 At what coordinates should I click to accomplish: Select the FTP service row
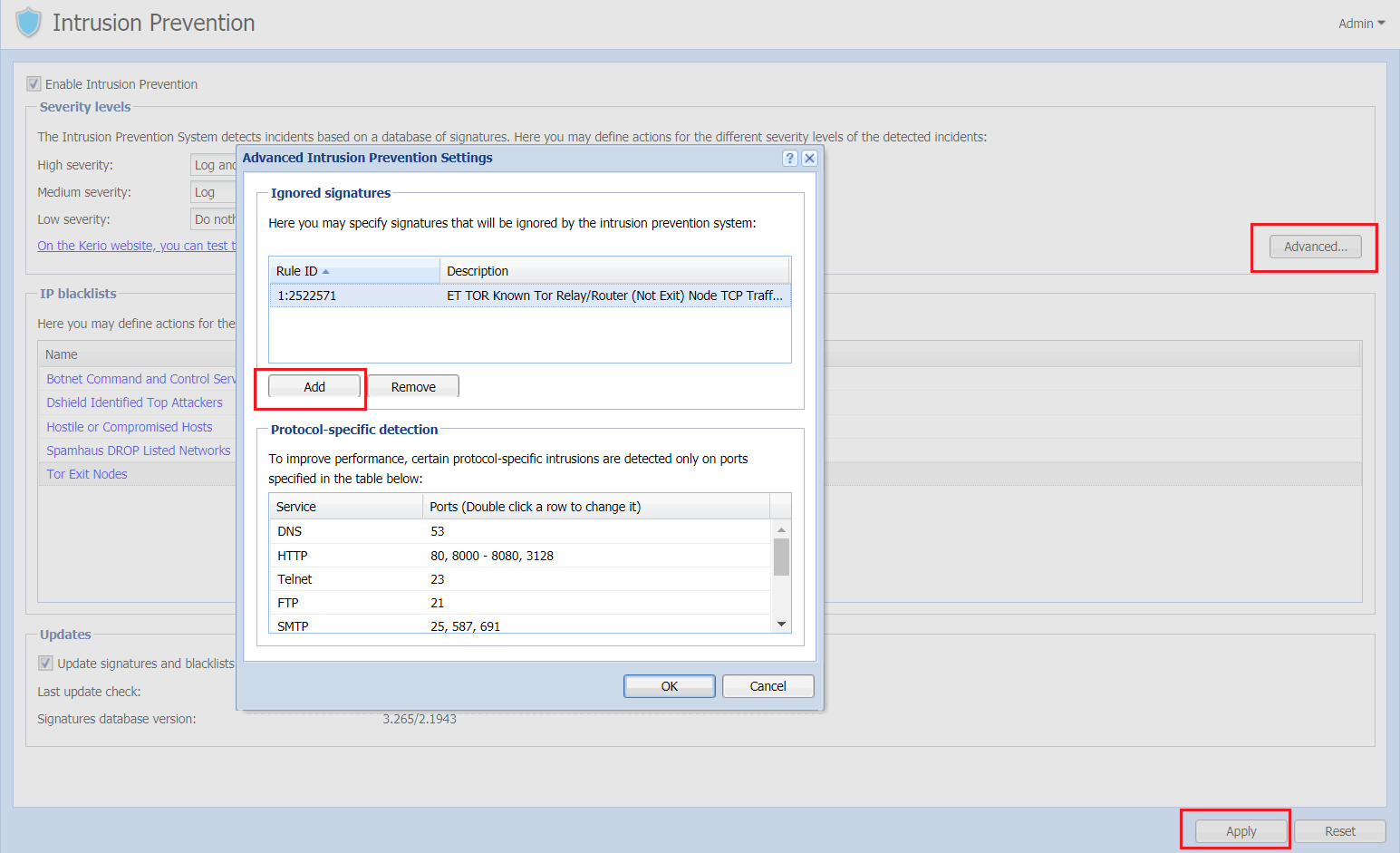(x=520, y=603)
